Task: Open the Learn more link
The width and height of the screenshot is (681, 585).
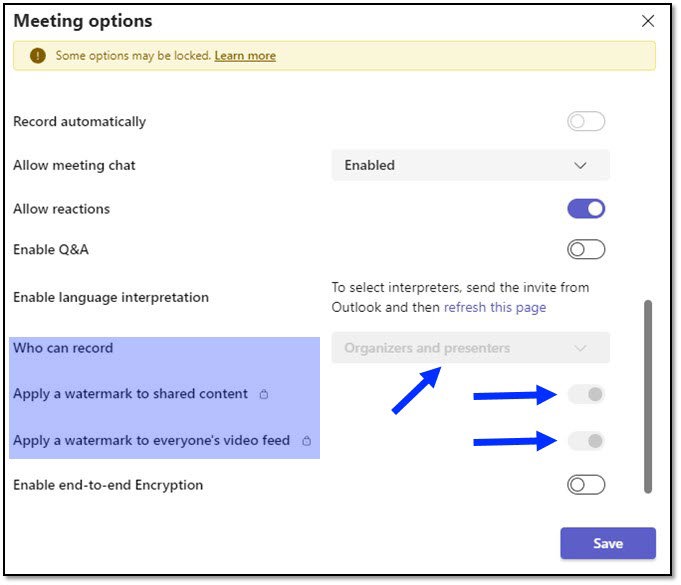Action: click(x=245, y=56)
